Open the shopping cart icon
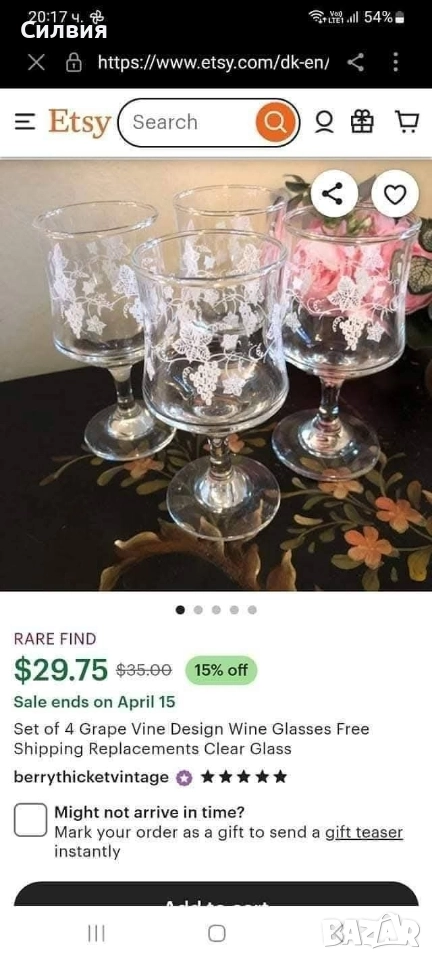 [407, 122]
